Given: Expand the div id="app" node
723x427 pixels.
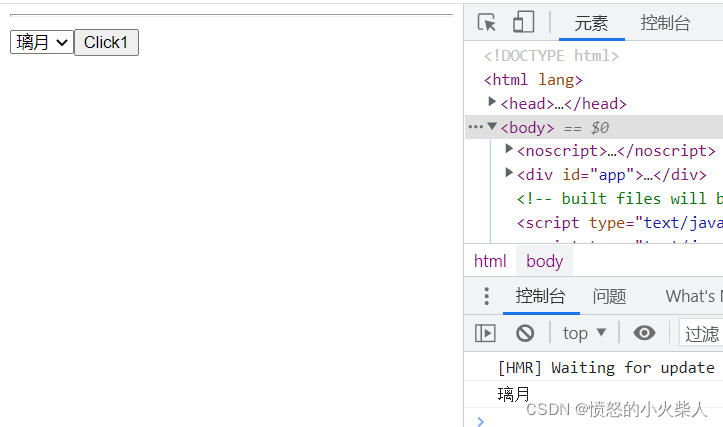Looking at the screenshot, I should coord(509,172).
